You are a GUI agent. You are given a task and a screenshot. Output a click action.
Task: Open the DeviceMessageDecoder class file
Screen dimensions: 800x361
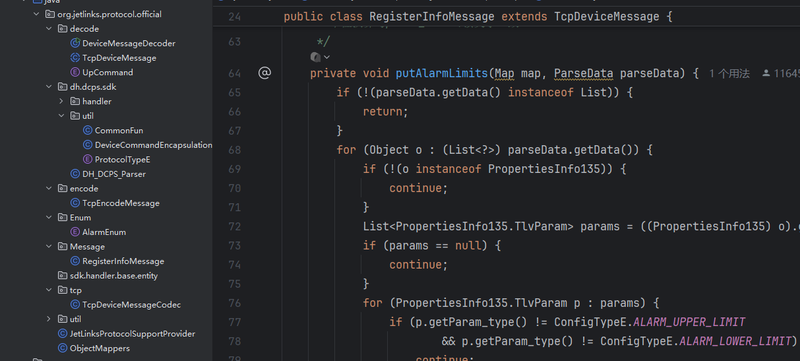click(x=129, y=43)
